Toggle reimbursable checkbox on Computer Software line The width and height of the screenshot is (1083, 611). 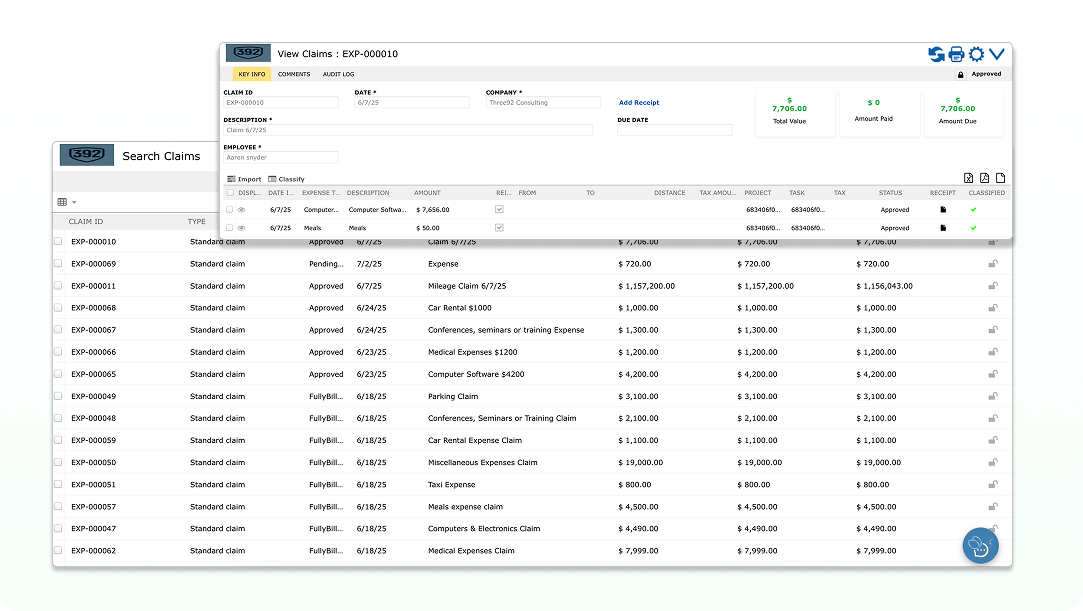coord(499,210)
